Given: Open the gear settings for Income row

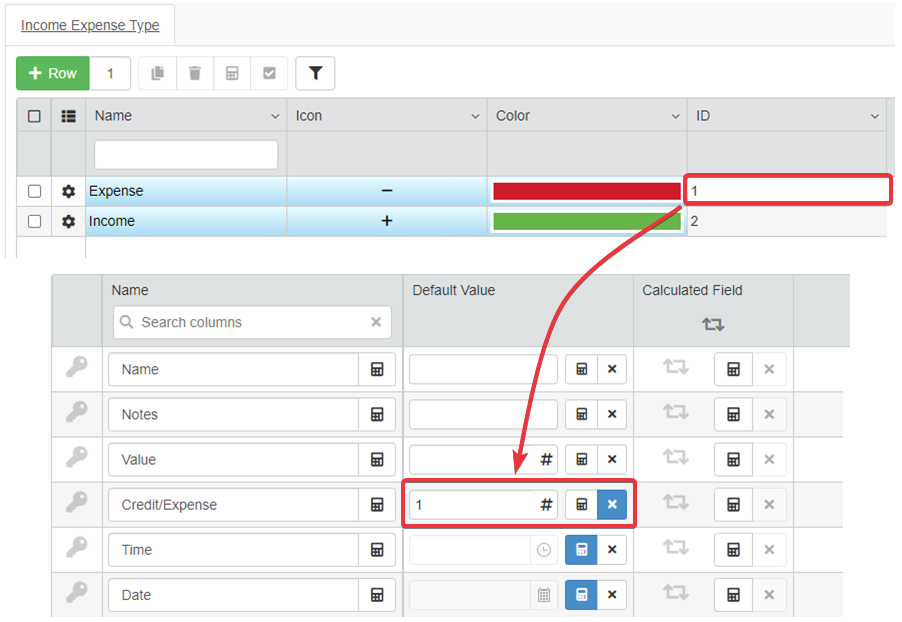Looking at the screenshot, I should point(68,221).
